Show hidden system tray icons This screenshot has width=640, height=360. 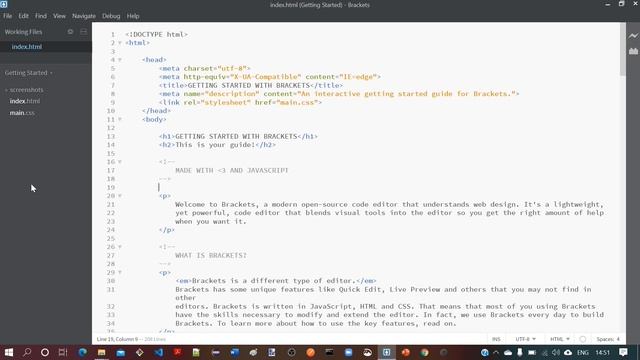click(496, 352)
